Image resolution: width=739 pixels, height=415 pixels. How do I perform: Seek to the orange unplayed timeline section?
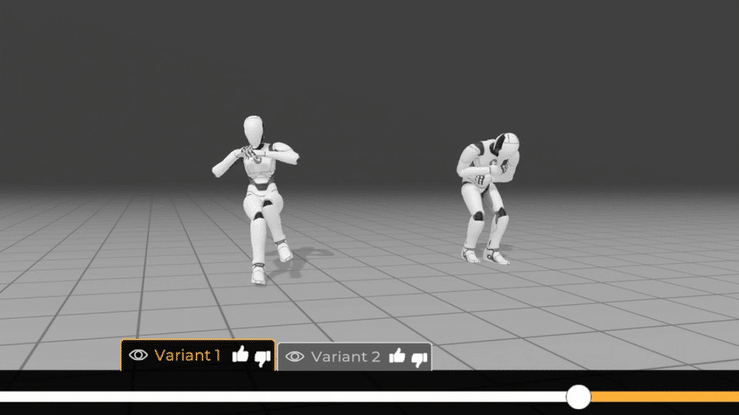(660, 397)
